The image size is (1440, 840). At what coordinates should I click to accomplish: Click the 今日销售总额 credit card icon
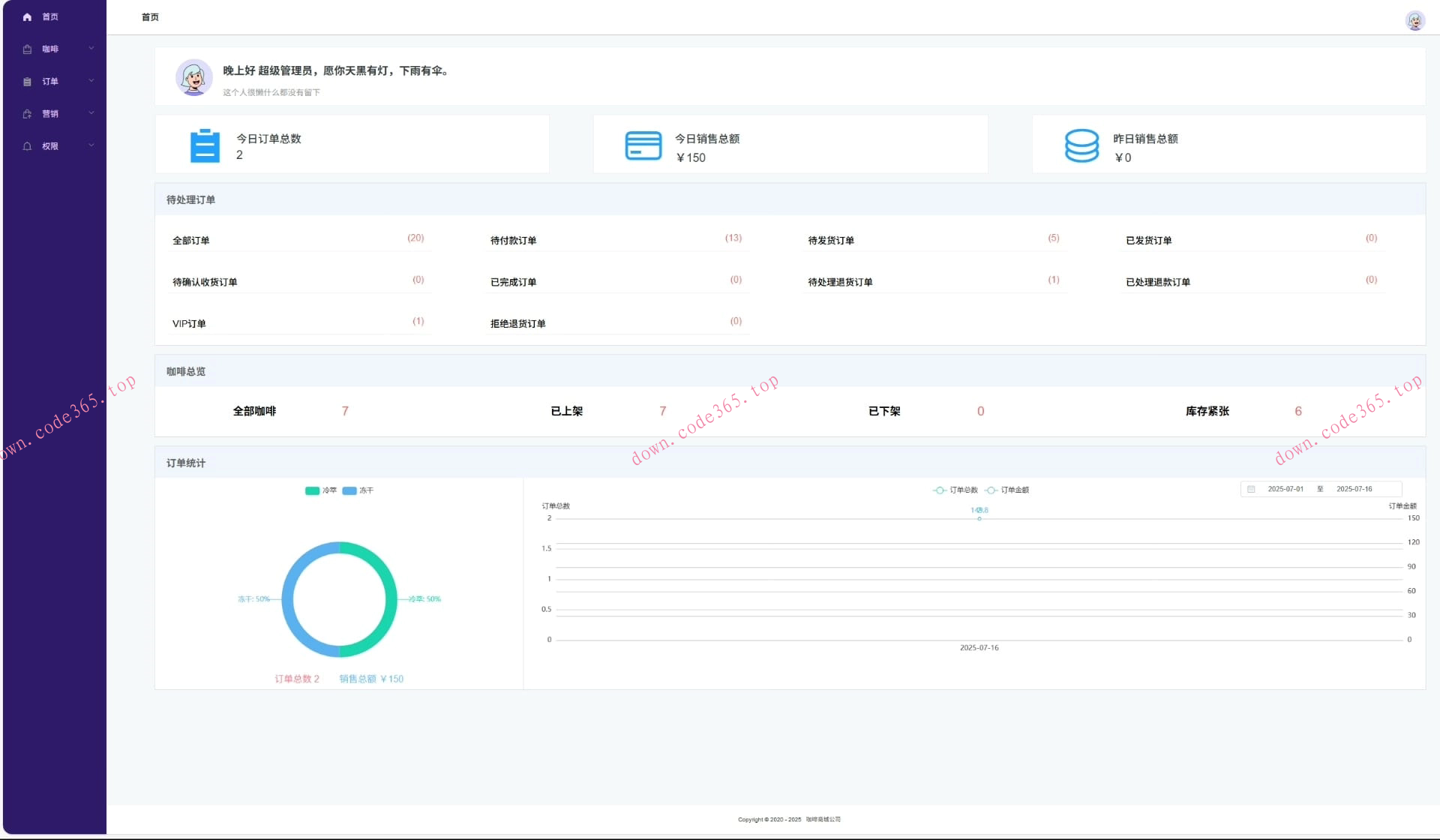[x=643, y=146]
